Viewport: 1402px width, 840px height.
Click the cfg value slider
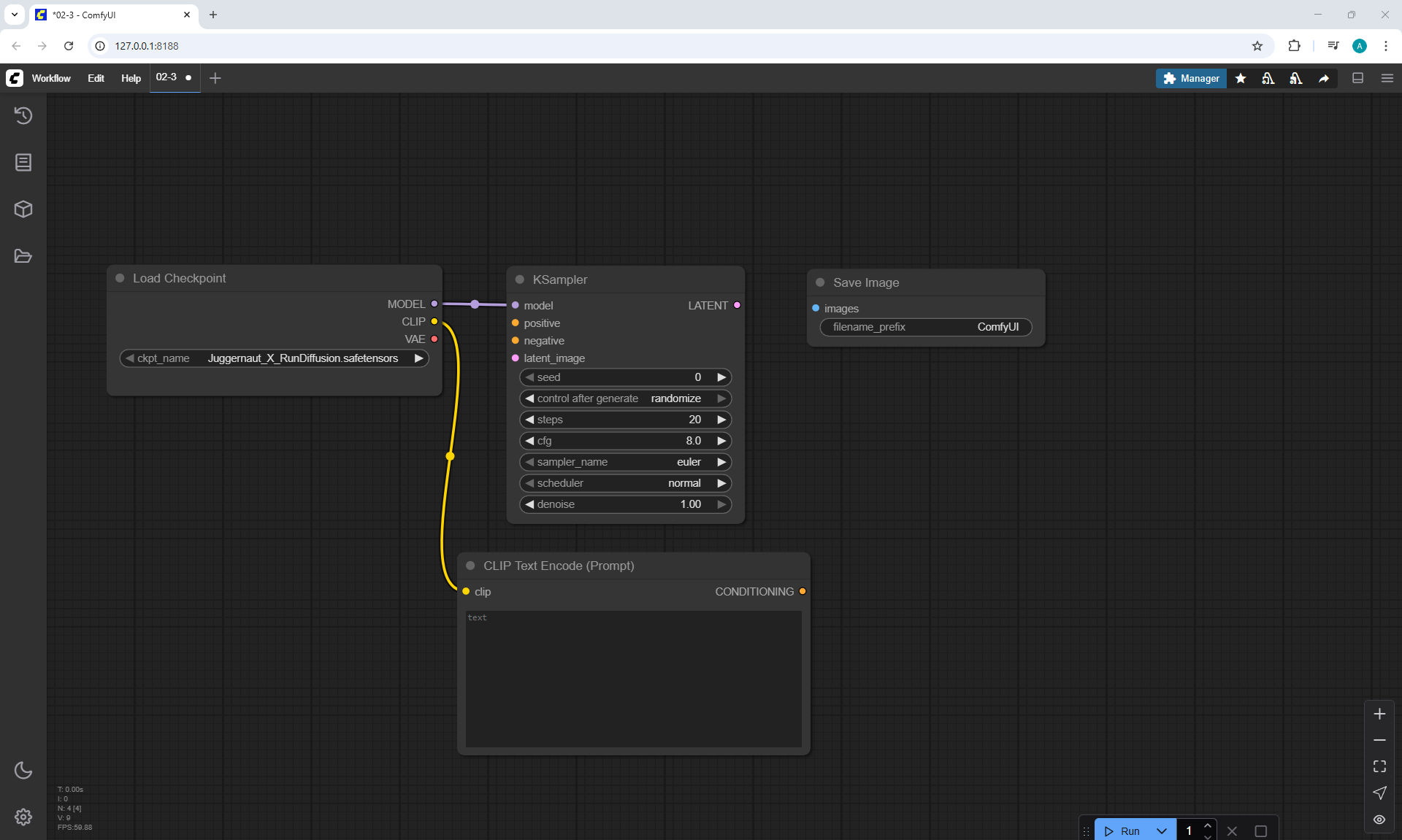coord(625,441)
